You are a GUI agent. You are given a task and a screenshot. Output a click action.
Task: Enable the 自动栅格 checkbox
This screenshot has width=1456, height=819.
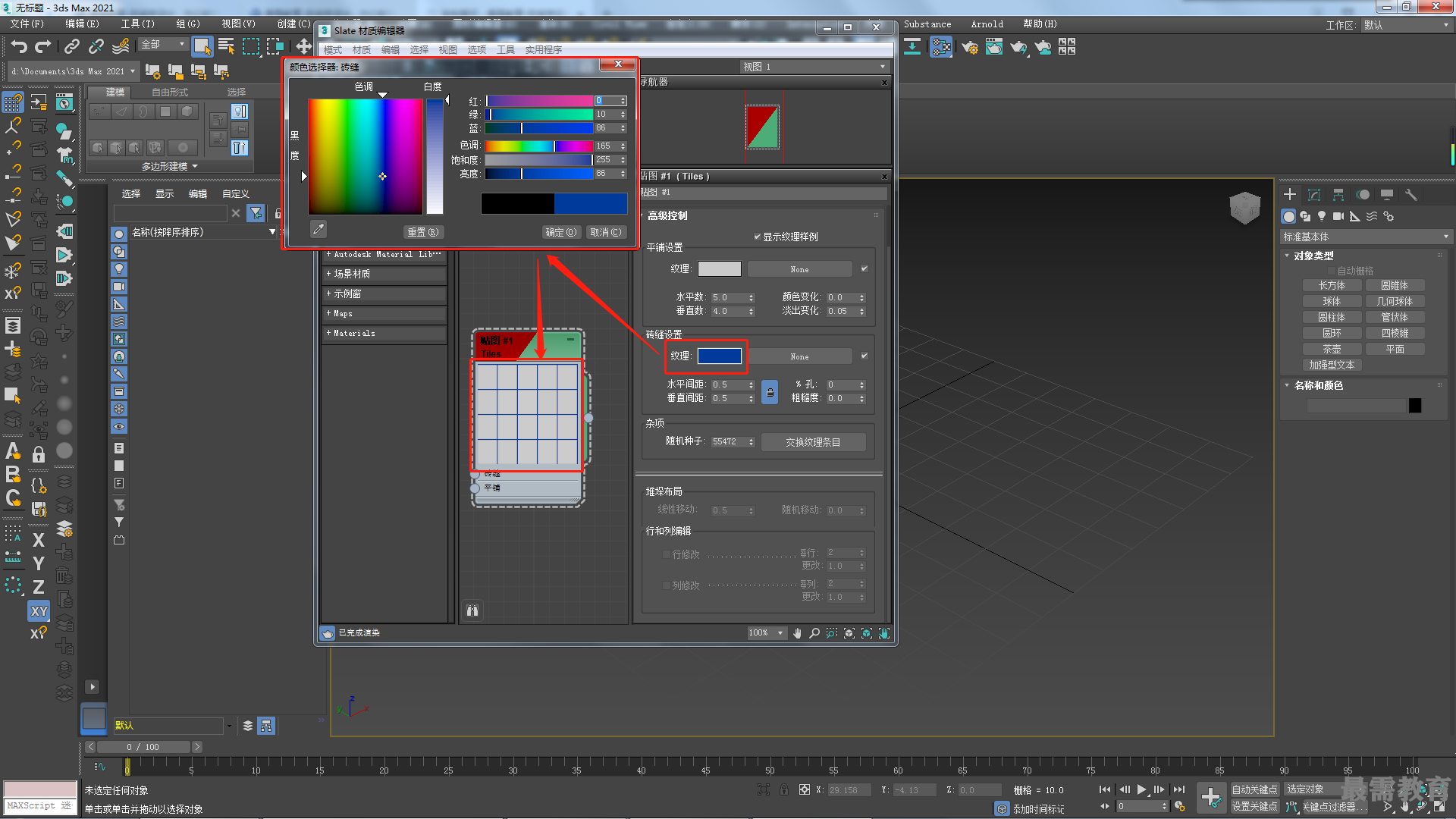(1331, 271)
